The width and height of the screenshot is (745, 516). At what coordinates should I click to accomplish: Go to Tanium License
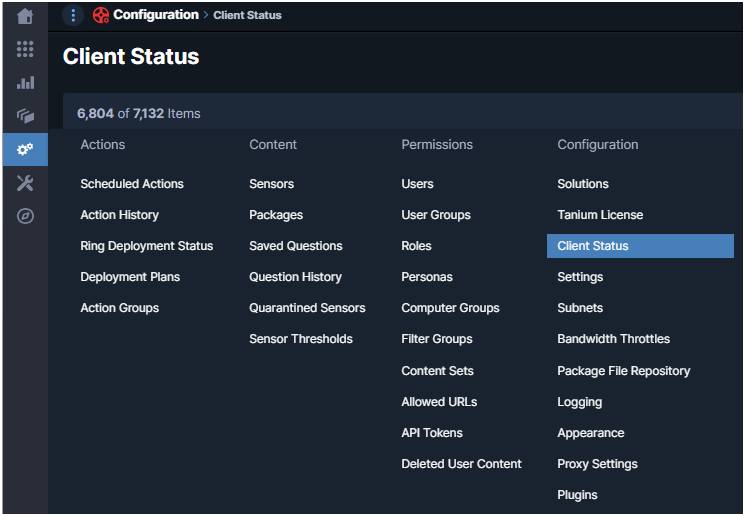pos(600,215)
